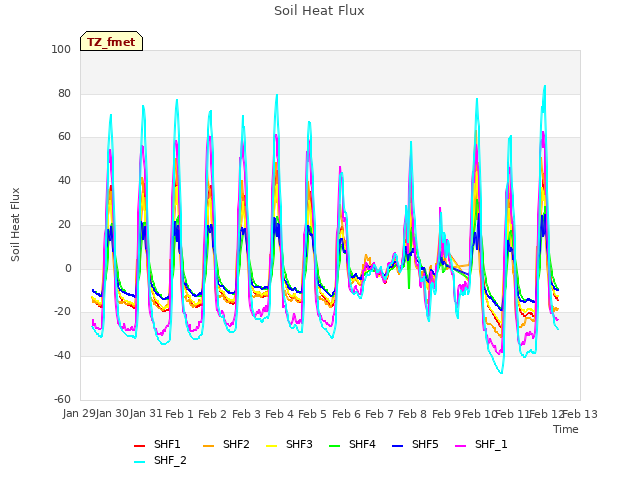The width and height of the screenshot is (640, 480).
Task: Click the Feb 11 x-axis date label
Action: [512, 414]
